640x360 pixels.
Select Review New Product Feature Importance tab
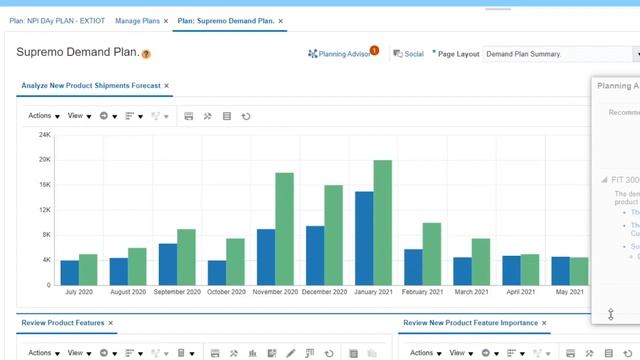(x=470, y=323)
